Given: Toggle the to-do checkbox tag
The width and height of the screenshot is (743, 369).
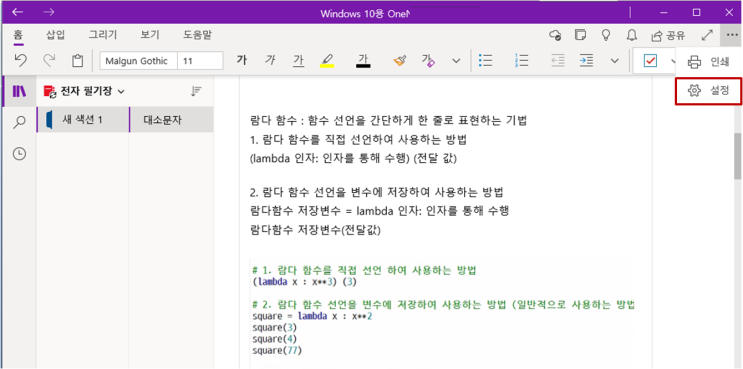Looking at the screenshot, I should coord(650,61).
